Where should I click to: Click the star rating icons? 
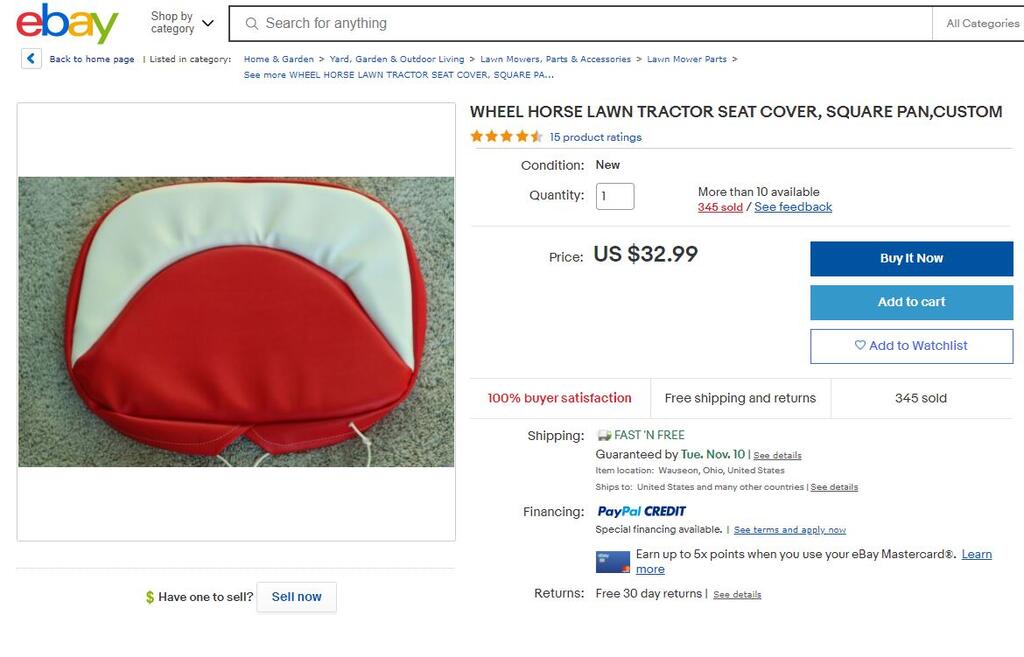coord(506,137)
